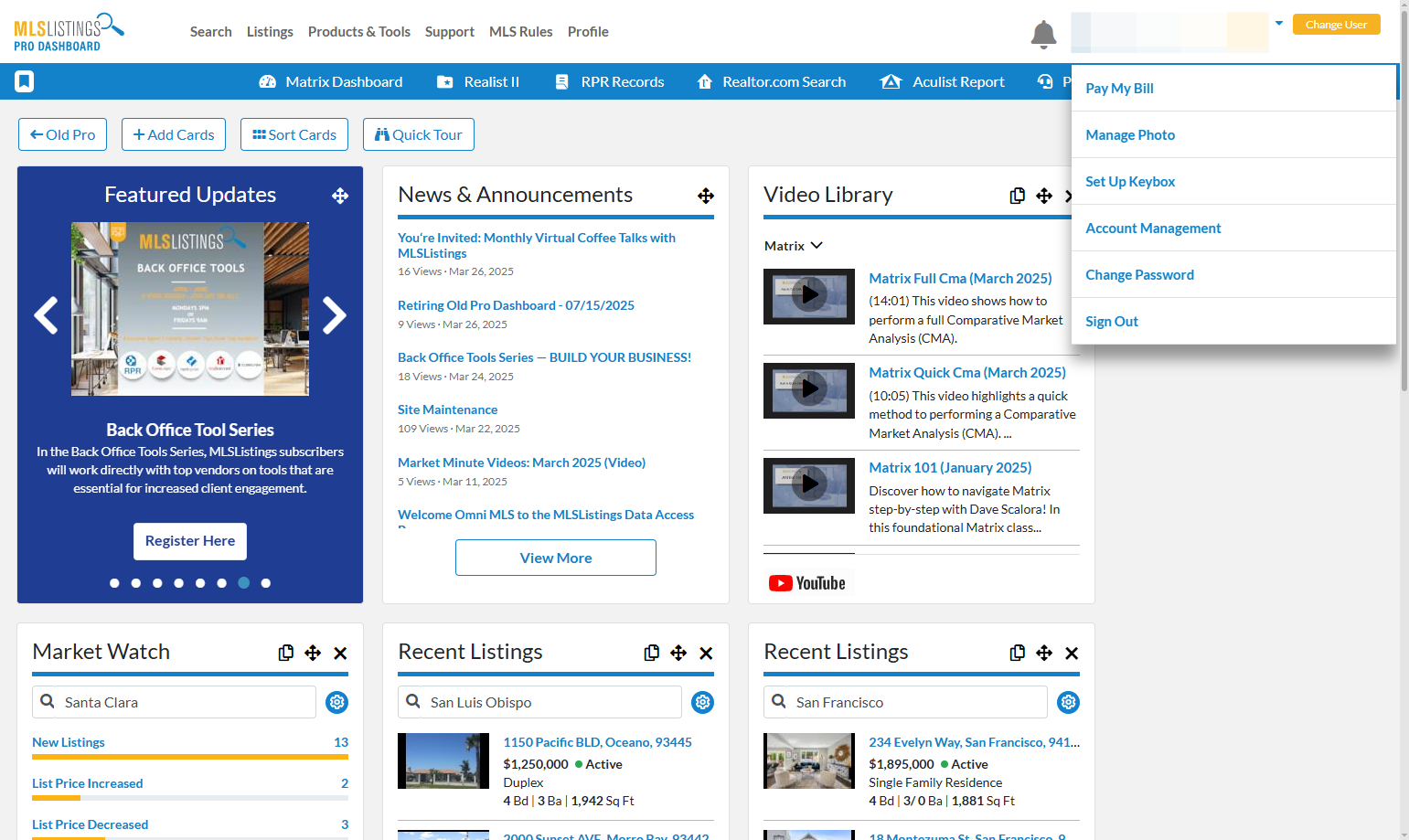This screenshot has height=840, width=1409.
Task: Open settings gear for Santa Clara Market Watch
Action: pyautogui.click(x=337, y=702)
